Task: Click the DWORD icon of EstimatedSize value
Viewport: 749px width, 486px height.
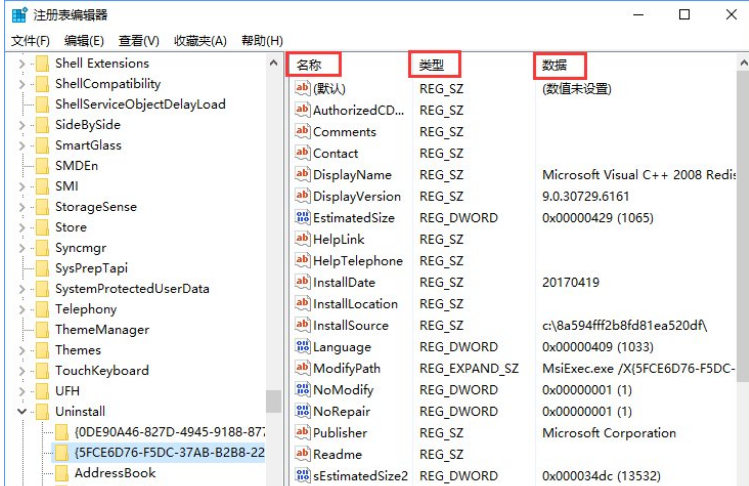Action: pos(302,217)
